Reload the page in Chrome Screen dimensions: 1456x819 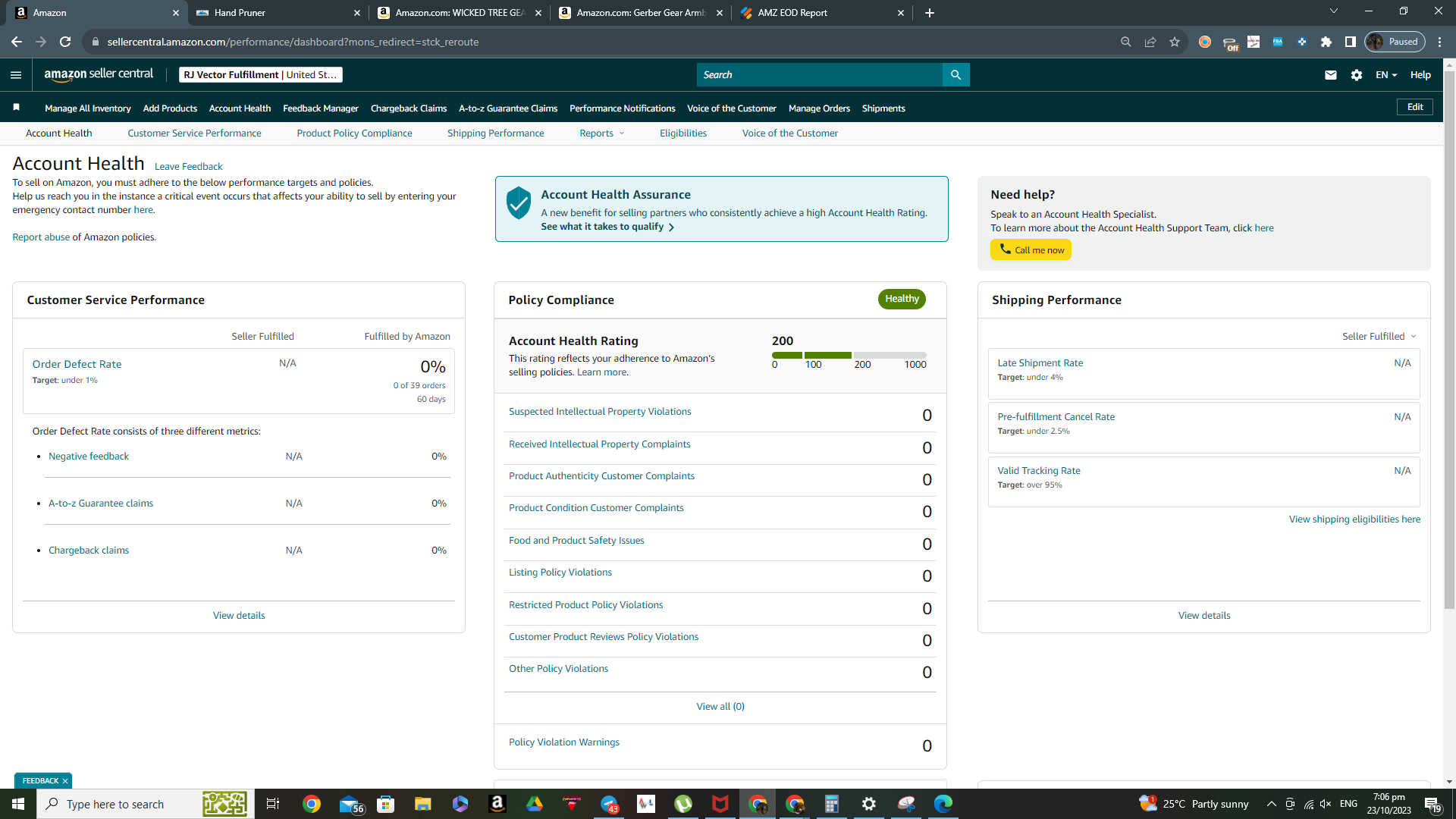coord(65,42)
